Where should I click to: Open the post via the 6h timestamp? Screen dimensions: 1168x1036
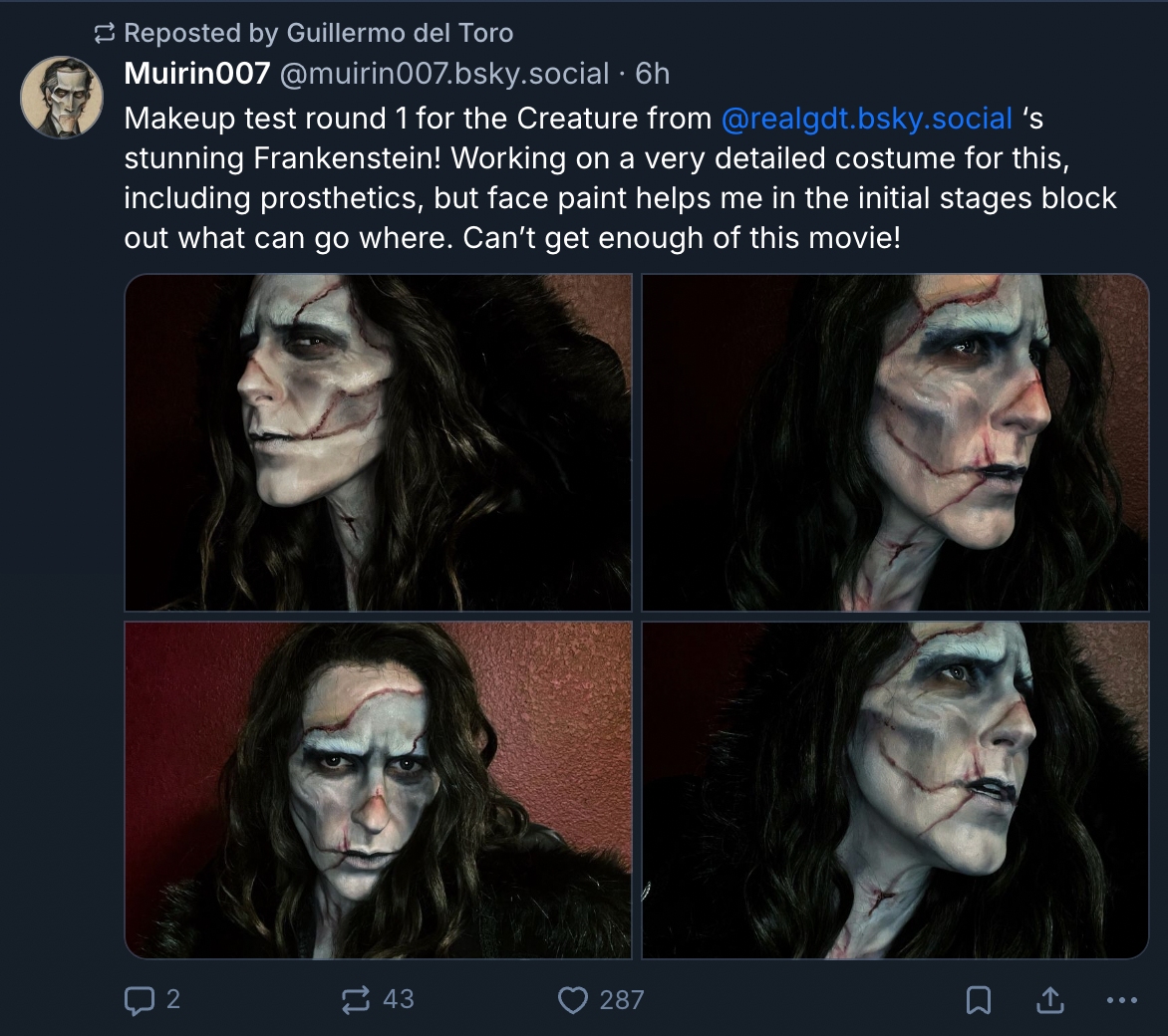[653, 73]
